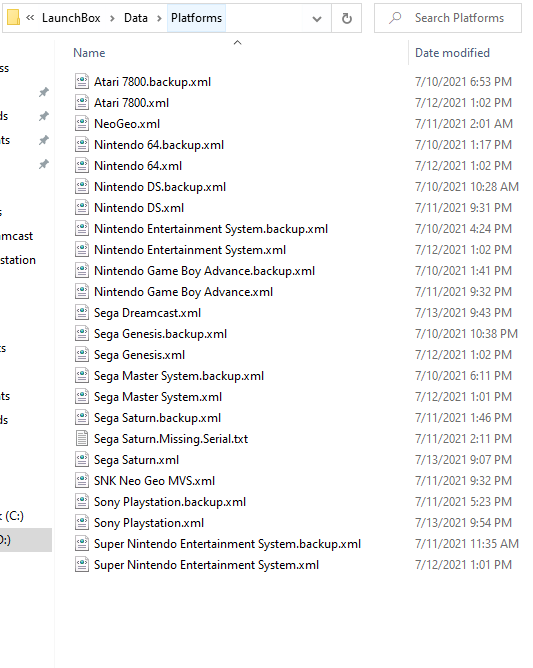Click the date 7/10/2021 6:53 PM
Image resolution: width=533 pixels, height=668 pixels.
click(463, 81)
